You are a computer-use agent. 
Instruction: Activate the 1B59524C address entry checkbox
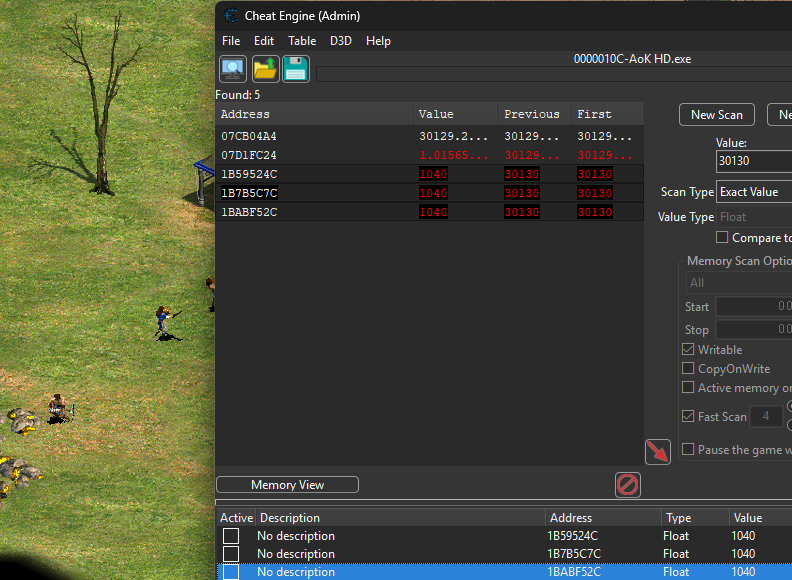[231, 536]
